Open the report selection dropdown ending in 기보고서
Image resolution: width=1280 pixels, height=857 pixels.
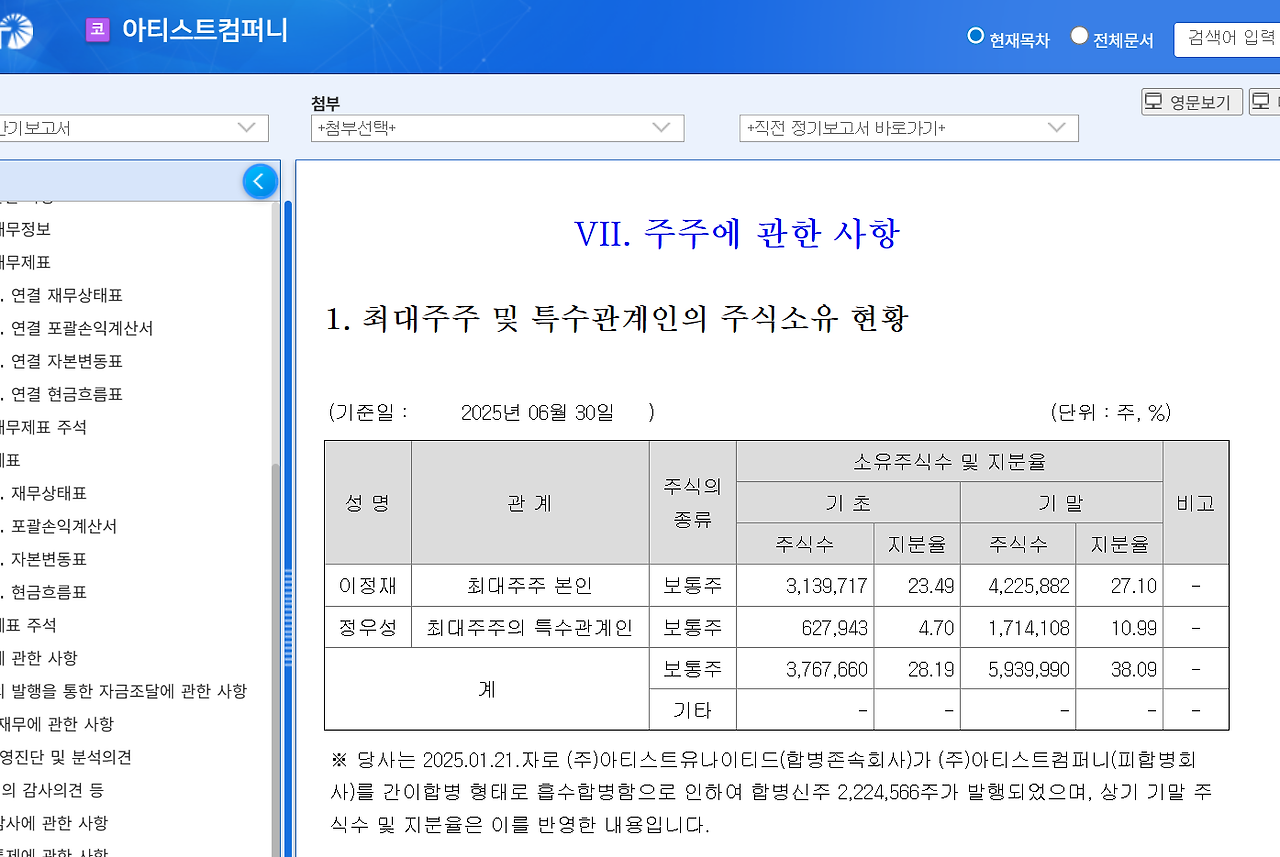[x=134, y=128]
